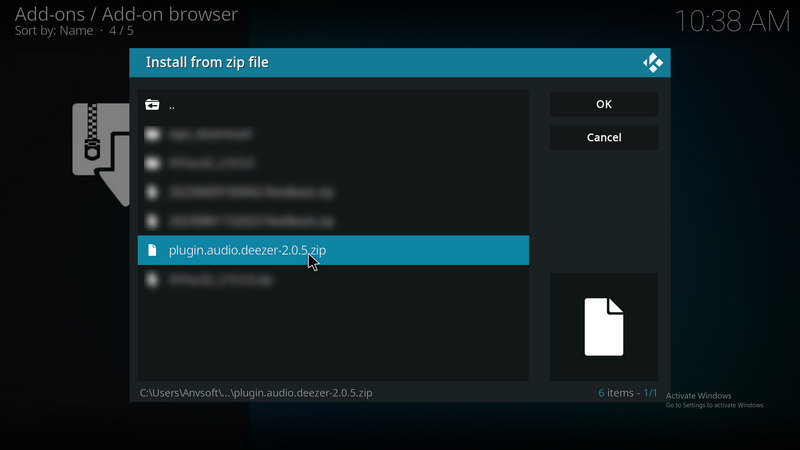The image size is (800, 450).
Task: Select the blurred file name below the folders
Action: [x=251, y=192]
